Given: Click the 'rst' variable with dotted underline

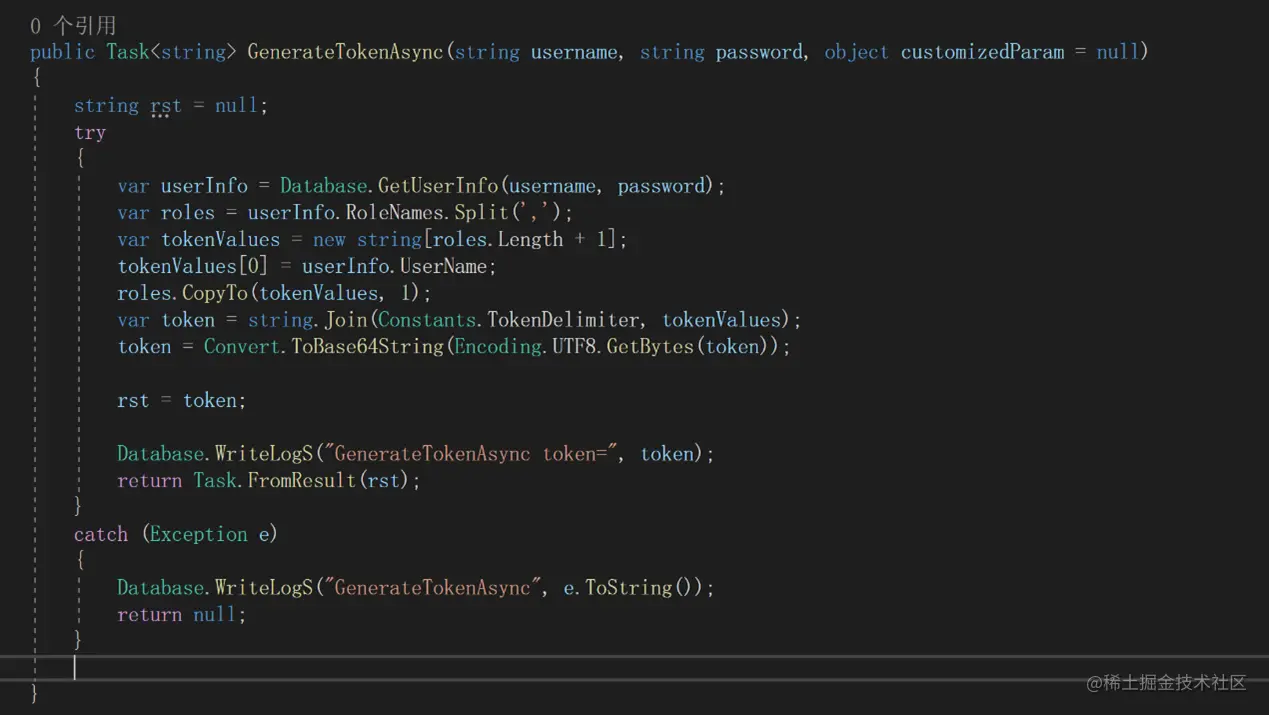Looking at the screenshot, I should [x=166, y=106].
